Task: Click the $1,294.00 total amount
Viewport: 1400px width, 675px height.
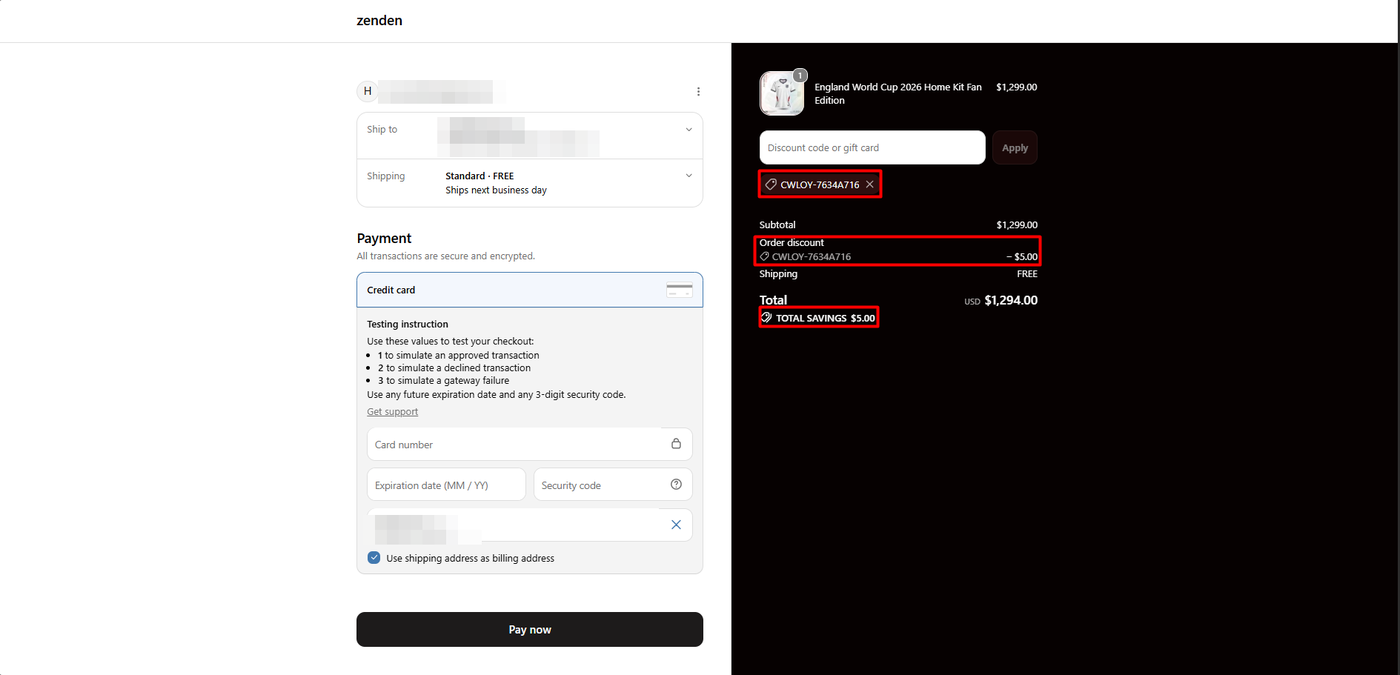Action: [x=1011, y=300]
